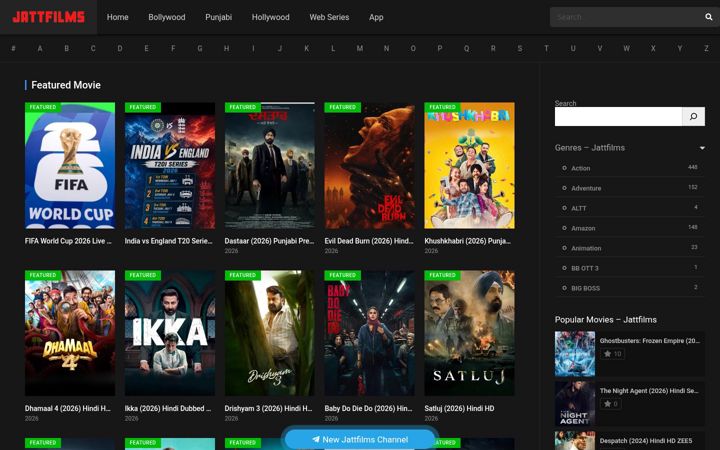Filter titles by letter Z
This screenshot has height=450, width=720.
click(706, 48)
